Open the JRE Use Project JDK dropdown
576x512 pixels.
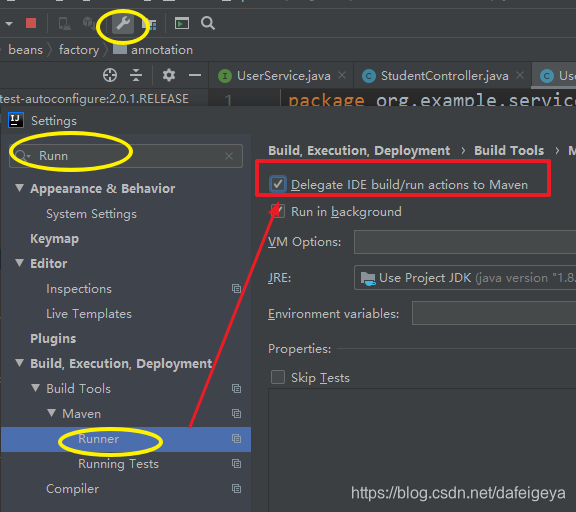pos(465,278)
